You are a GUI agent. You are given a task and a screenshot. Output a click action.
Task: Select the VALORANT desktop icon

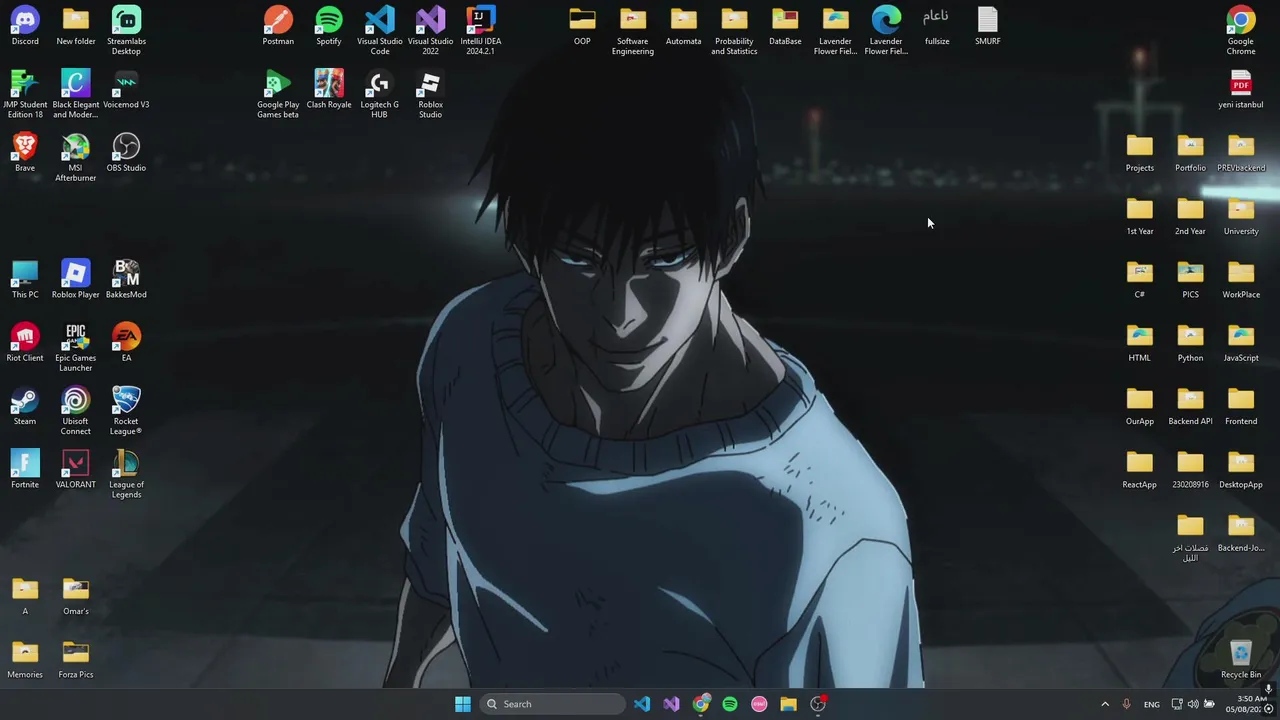tap(76, 470)
